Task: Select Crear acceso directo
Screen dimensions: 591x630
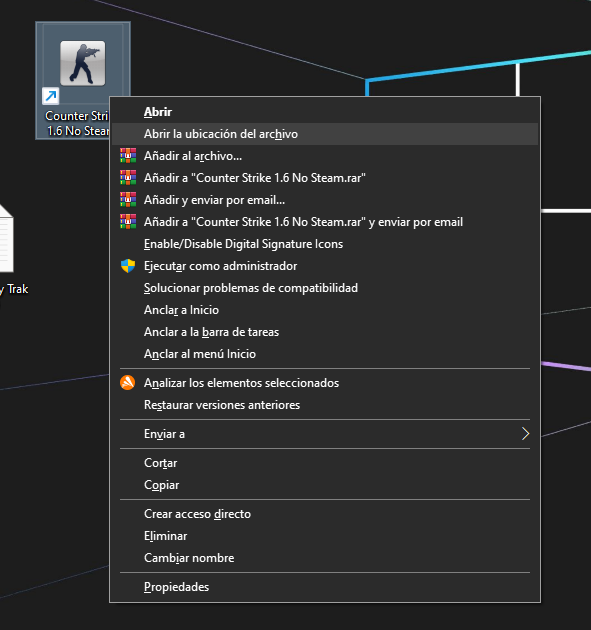Action: [325, 514]
